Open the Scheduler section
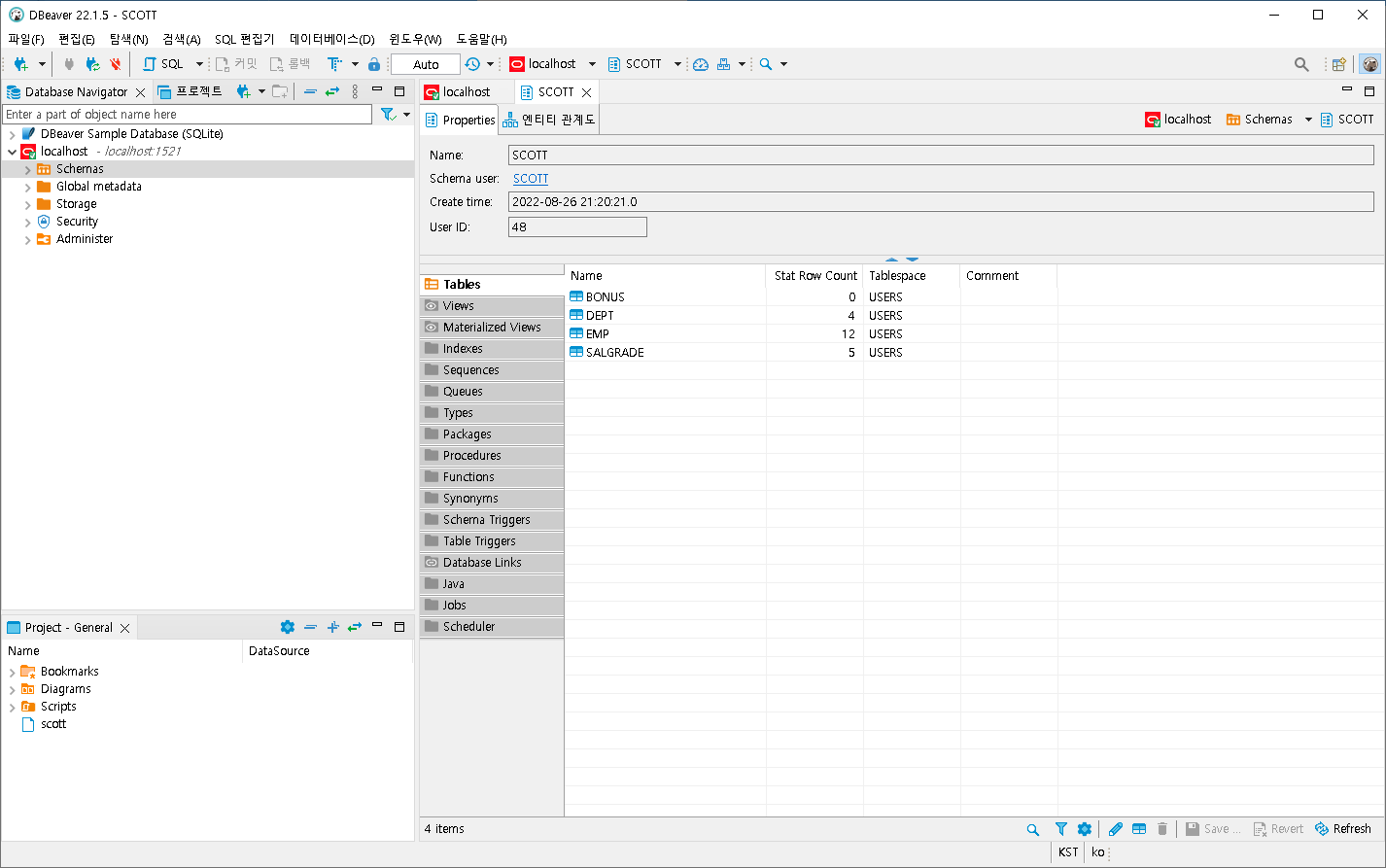This screenshot has height=868, width=1386. coord(492,627)
